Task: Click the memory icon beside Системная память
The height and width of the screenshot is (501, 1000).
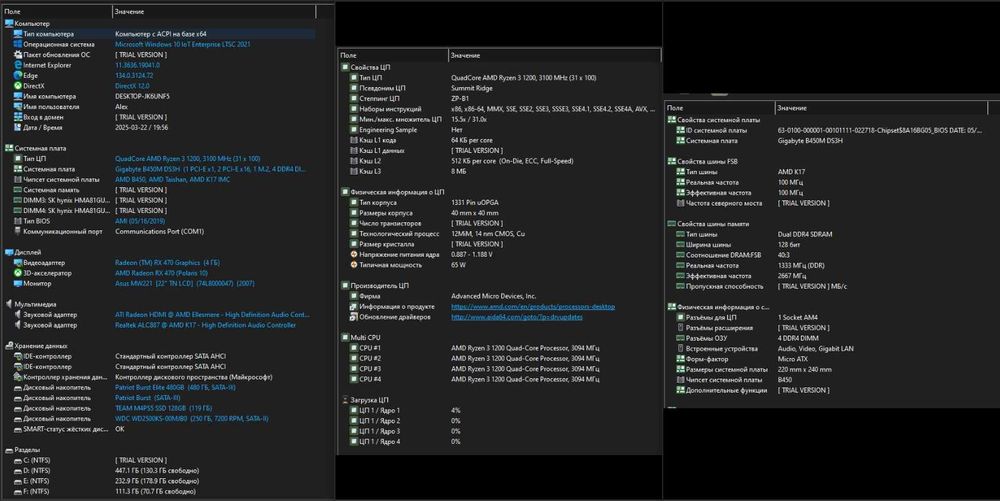Action: pyautogui.click(x=18, y=190)
